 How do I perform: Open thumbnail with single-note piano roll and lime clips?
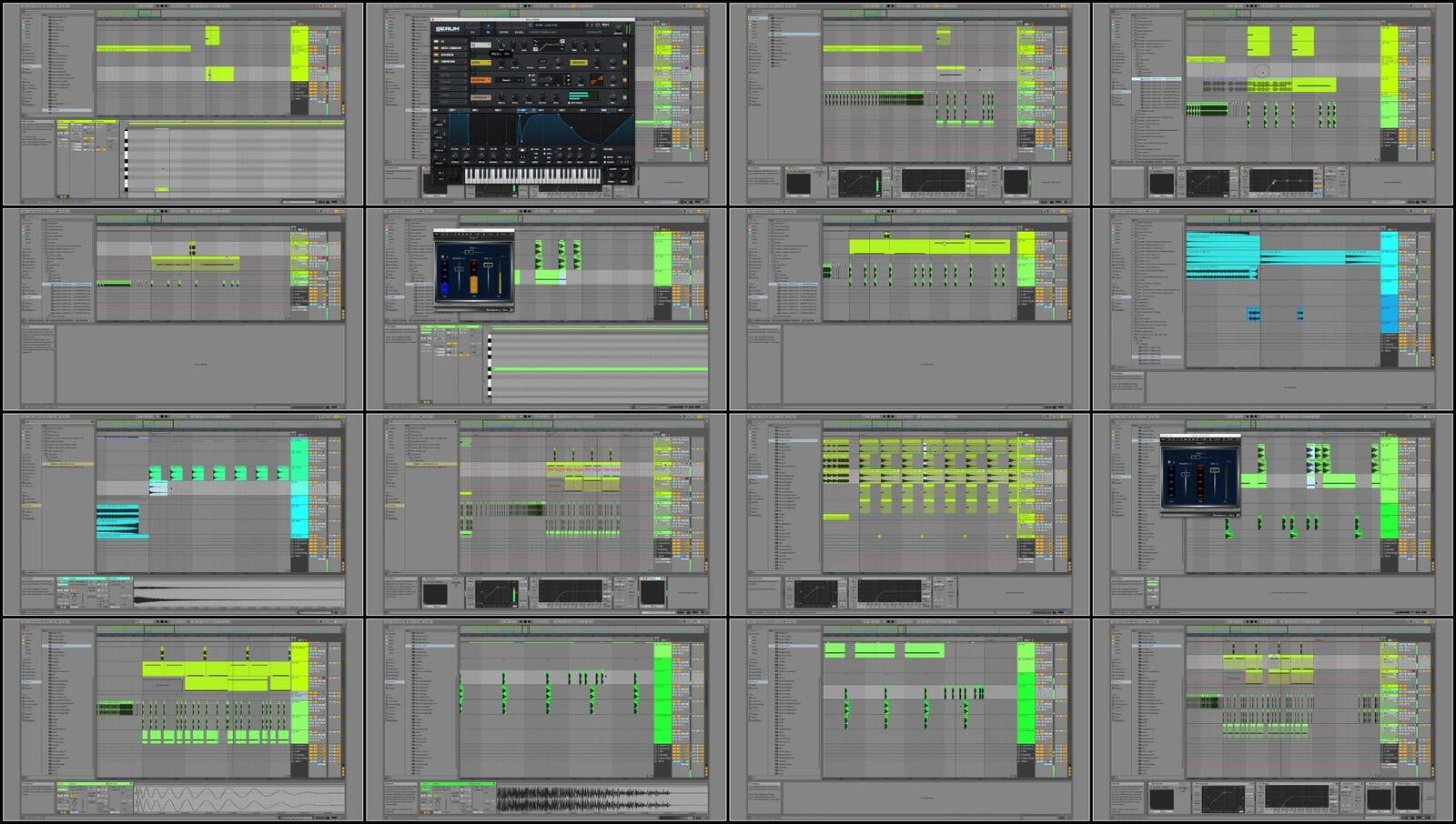(183, 104)
